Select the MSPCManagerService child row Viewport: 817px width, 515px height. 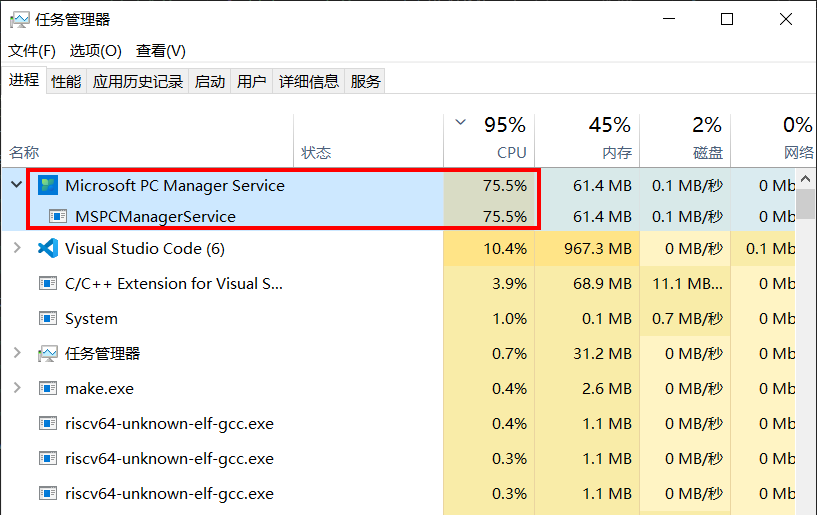point(399,216)
